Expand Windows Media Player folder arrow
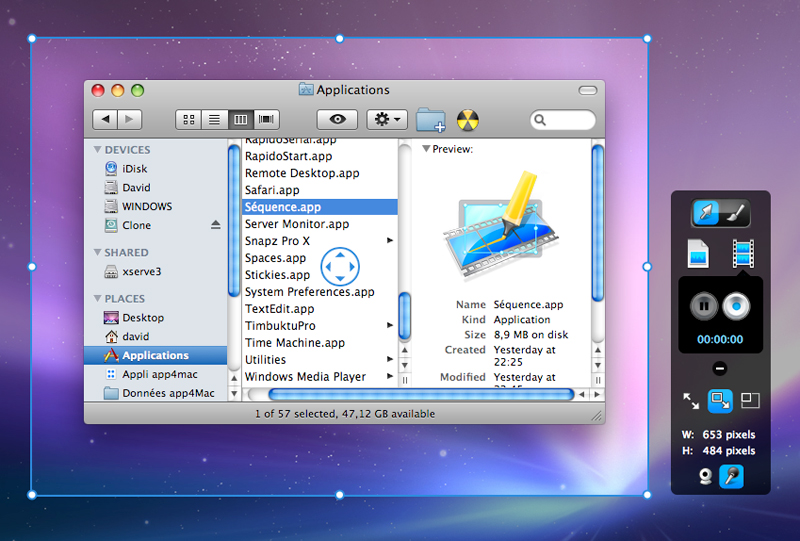Viewport: 800px width, 541px height. (390, 376)
